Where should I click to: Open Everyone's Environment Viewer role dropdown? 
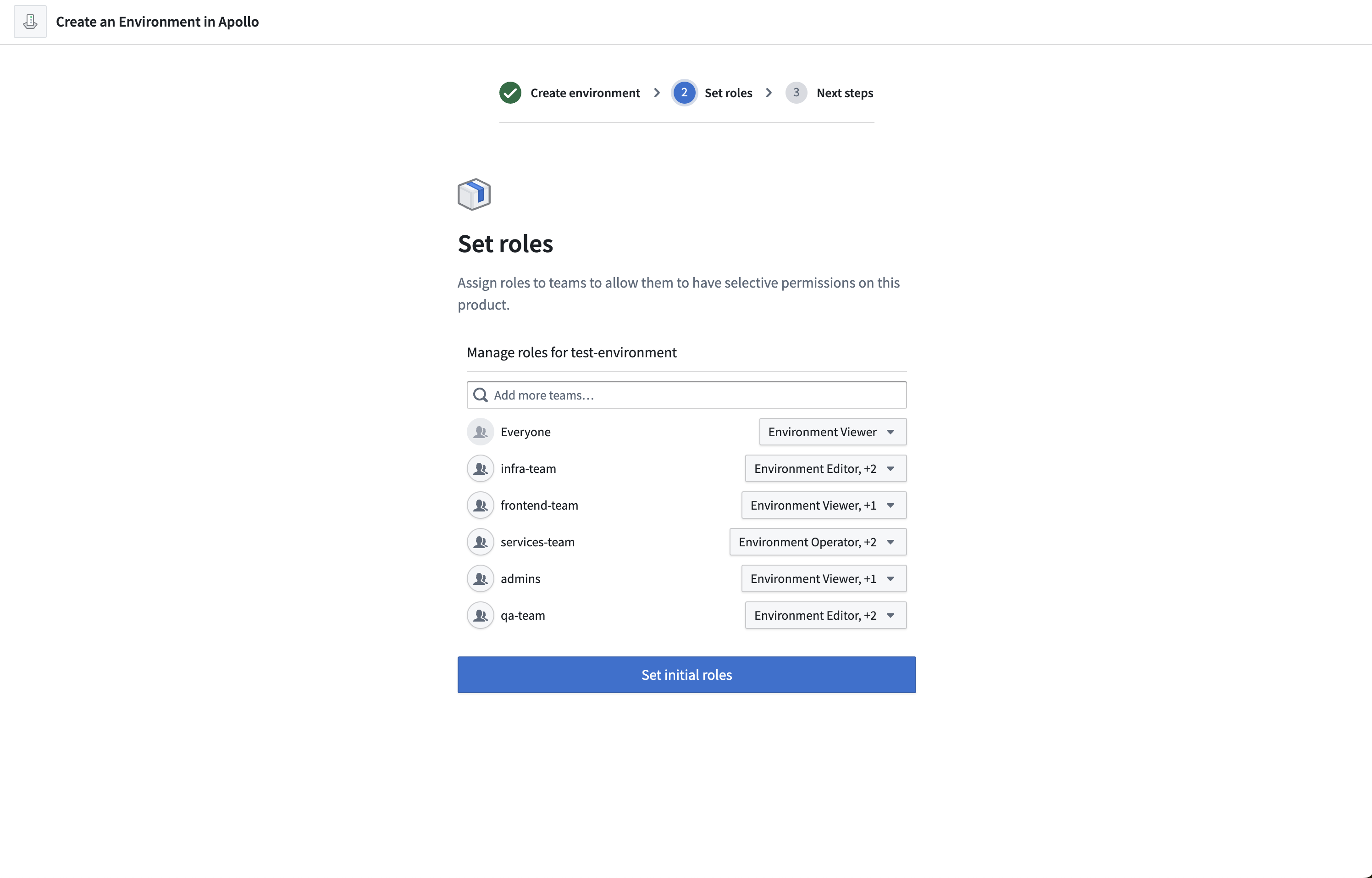tap(832, 432)
